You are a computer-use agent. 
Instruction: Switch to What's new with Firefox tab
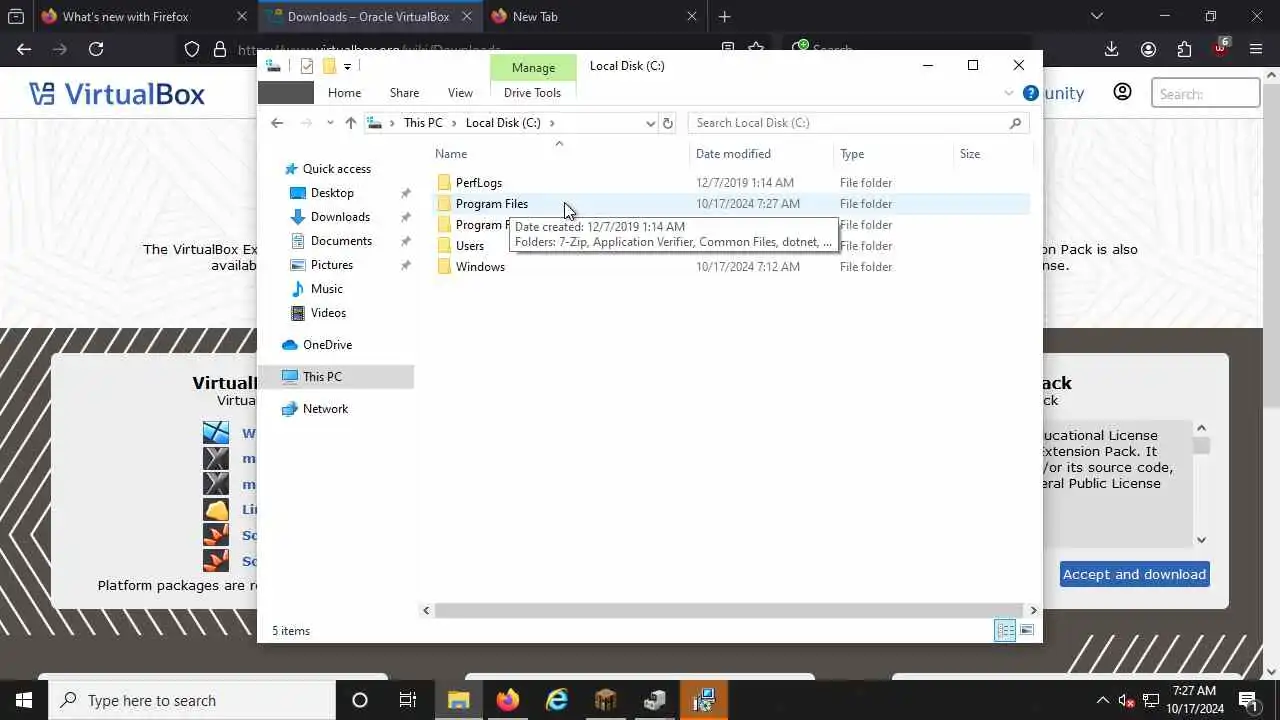point(125,17)
